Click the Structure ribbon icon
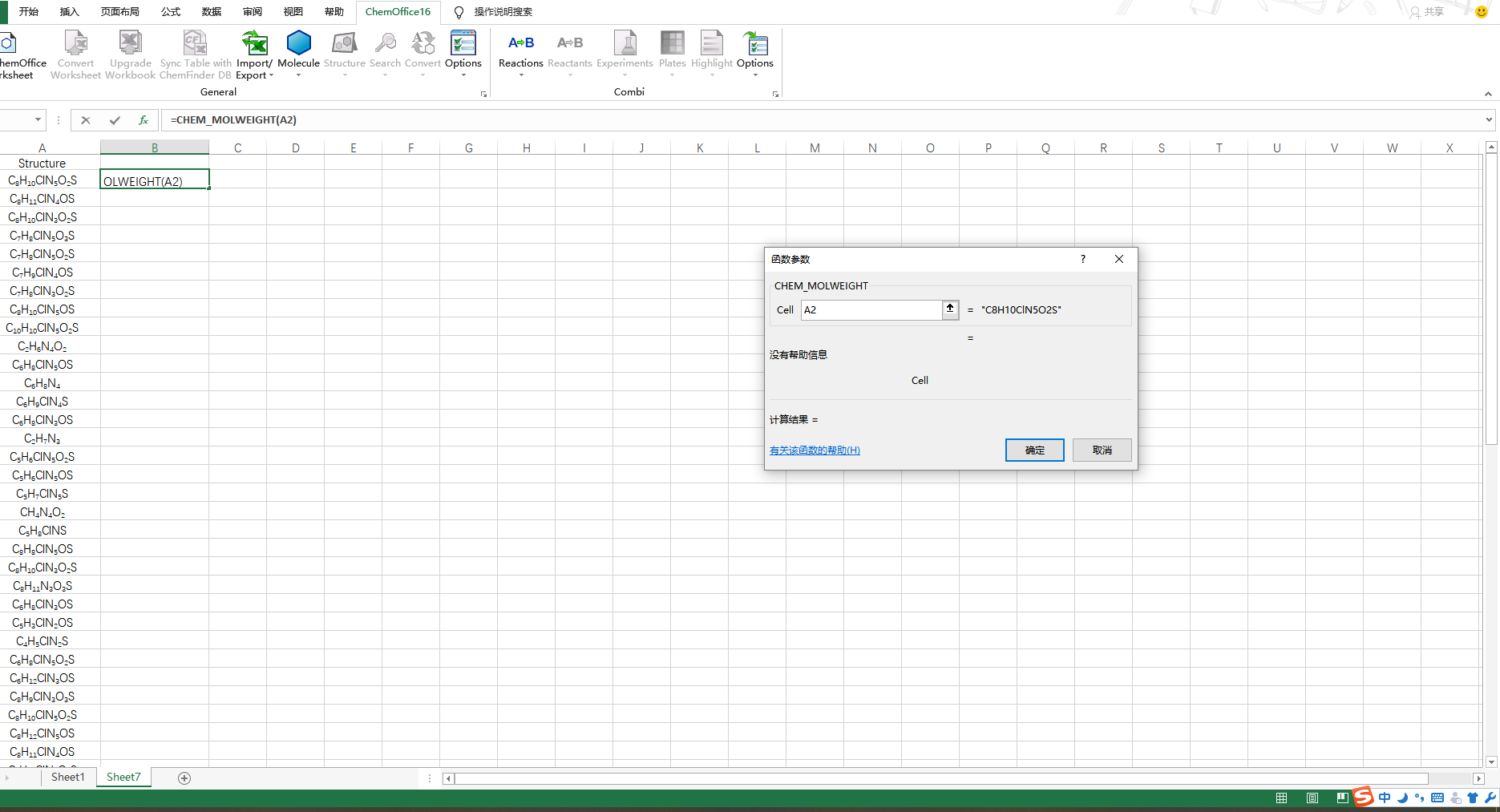 [345, 54]
